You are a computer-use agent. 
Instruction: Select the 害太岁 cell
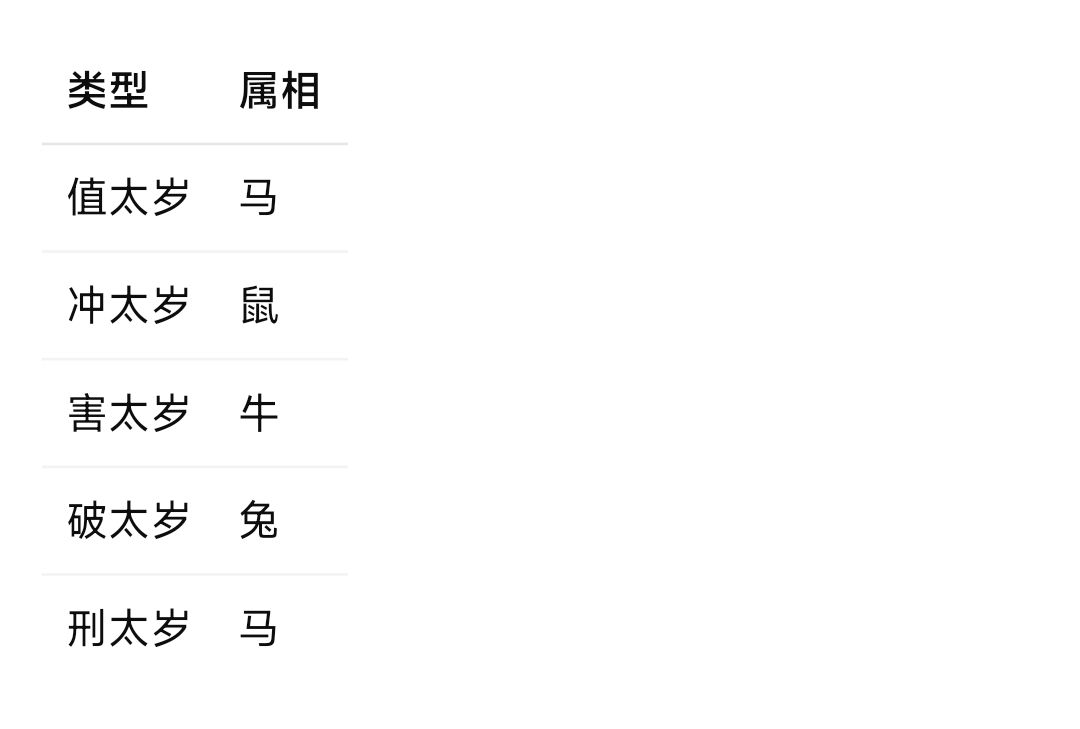[128, 413]
